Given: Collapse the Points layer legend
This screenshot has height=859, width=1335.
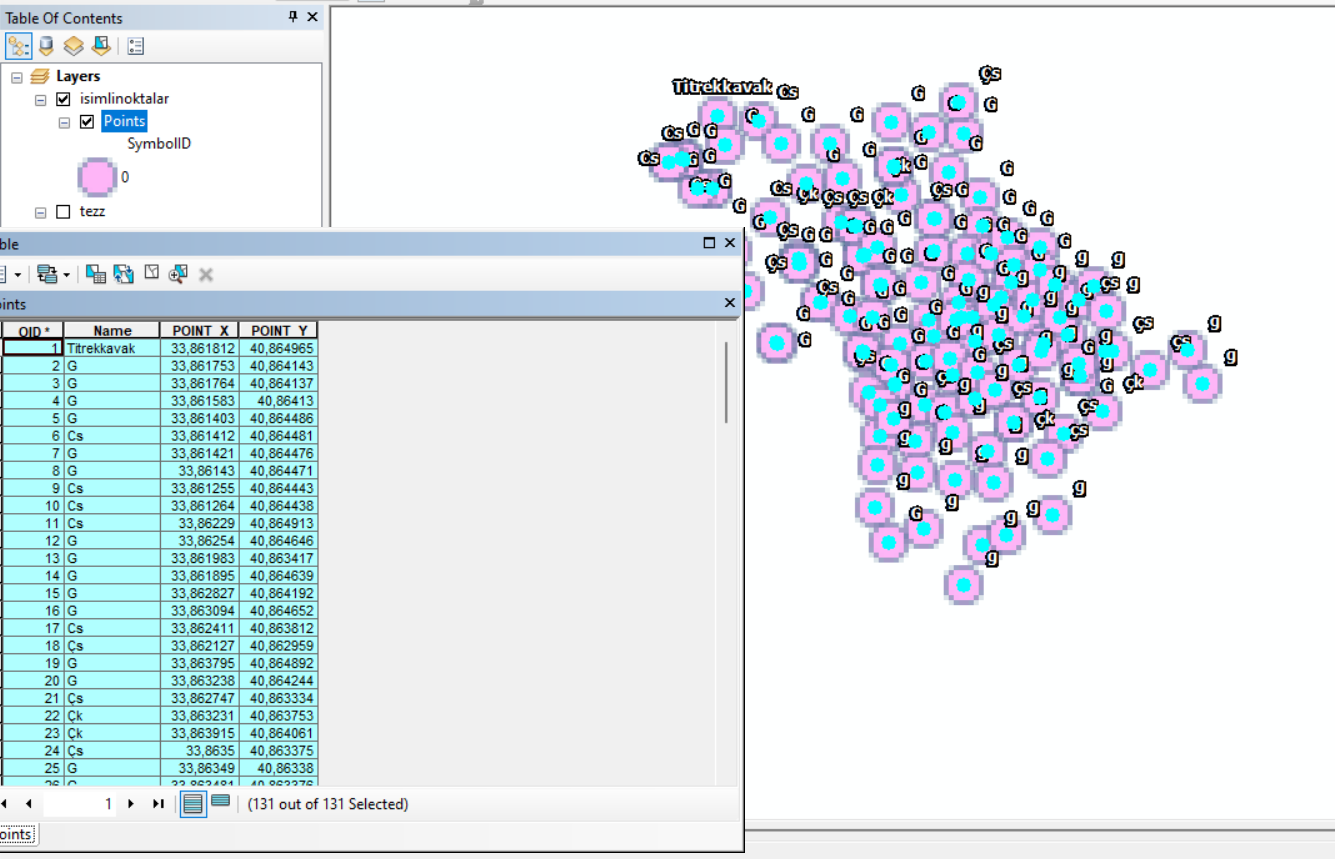Looking at the screenshot, I should 64,122.
